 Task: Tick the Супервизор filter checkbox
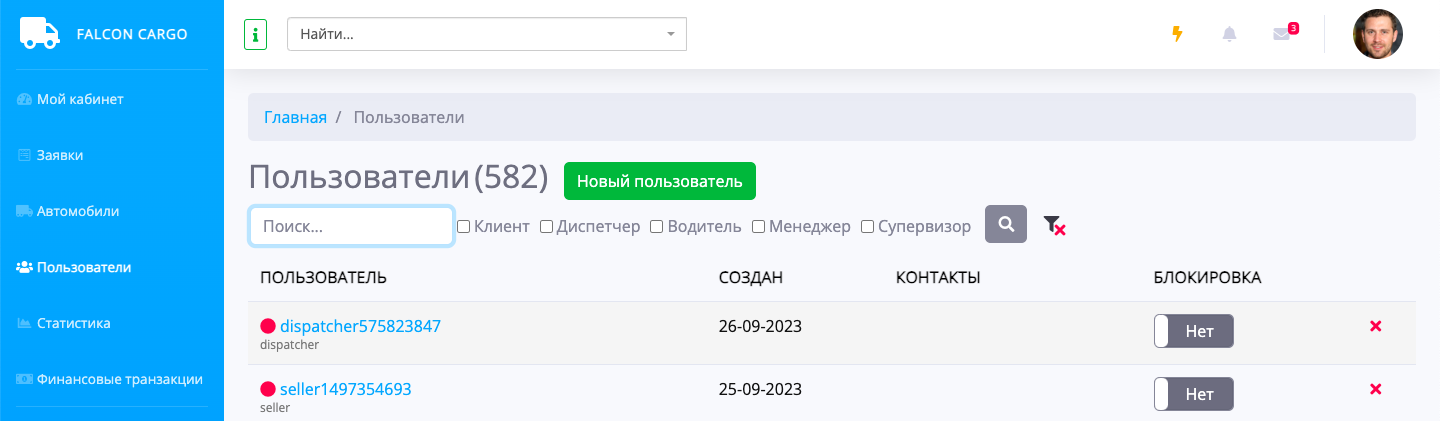coord(868,227)
